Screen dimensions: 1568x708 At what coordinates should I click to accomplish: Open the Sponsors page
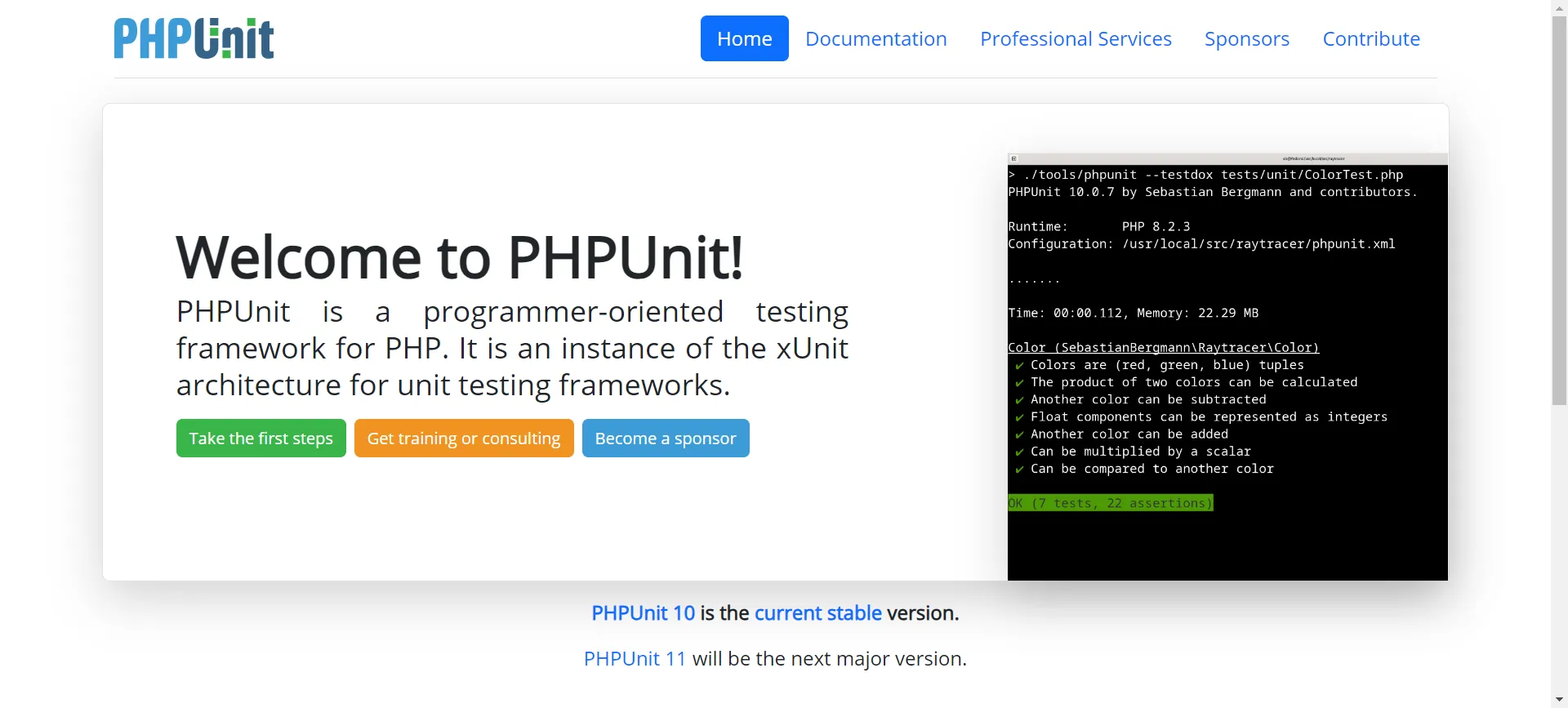pos(1246,38)
